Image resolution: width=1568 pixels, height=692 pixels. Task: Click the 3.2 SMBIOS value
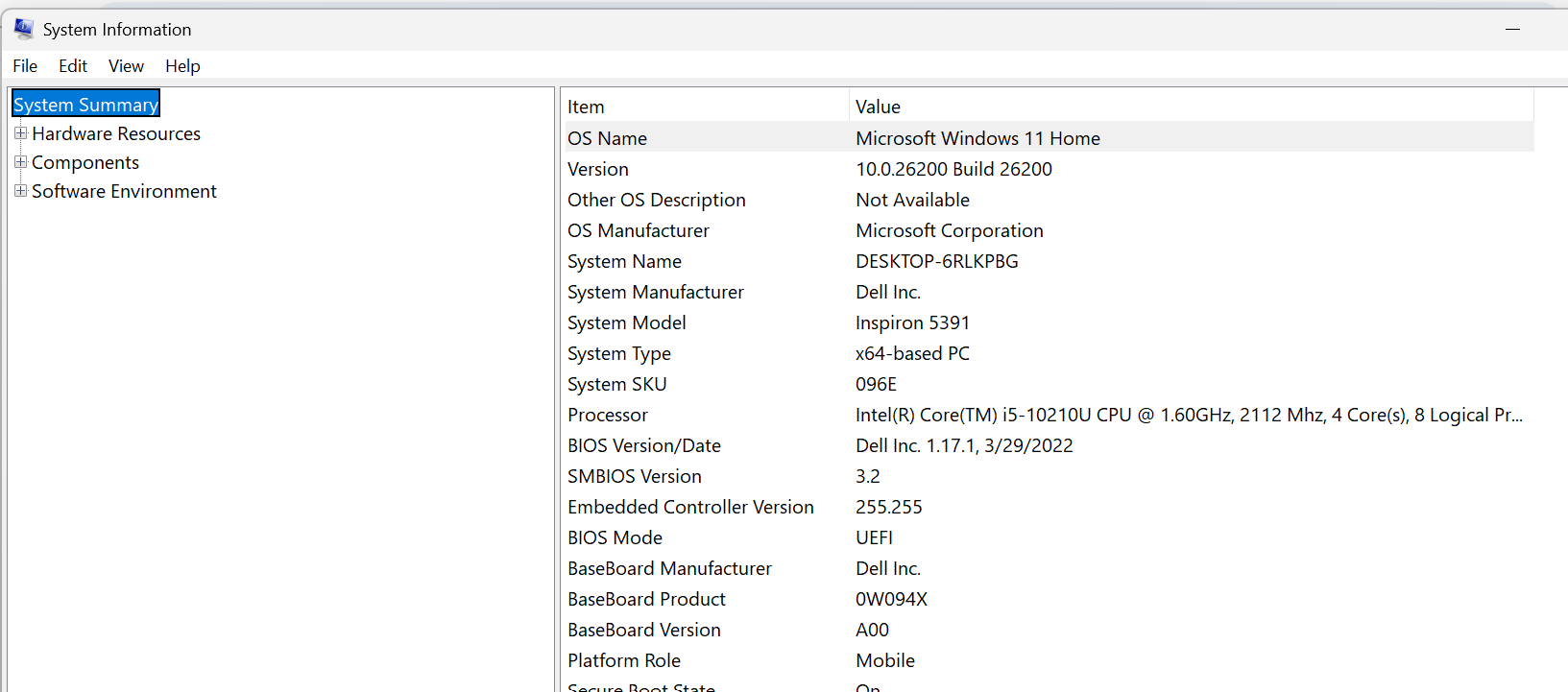(x=868, y=476)
